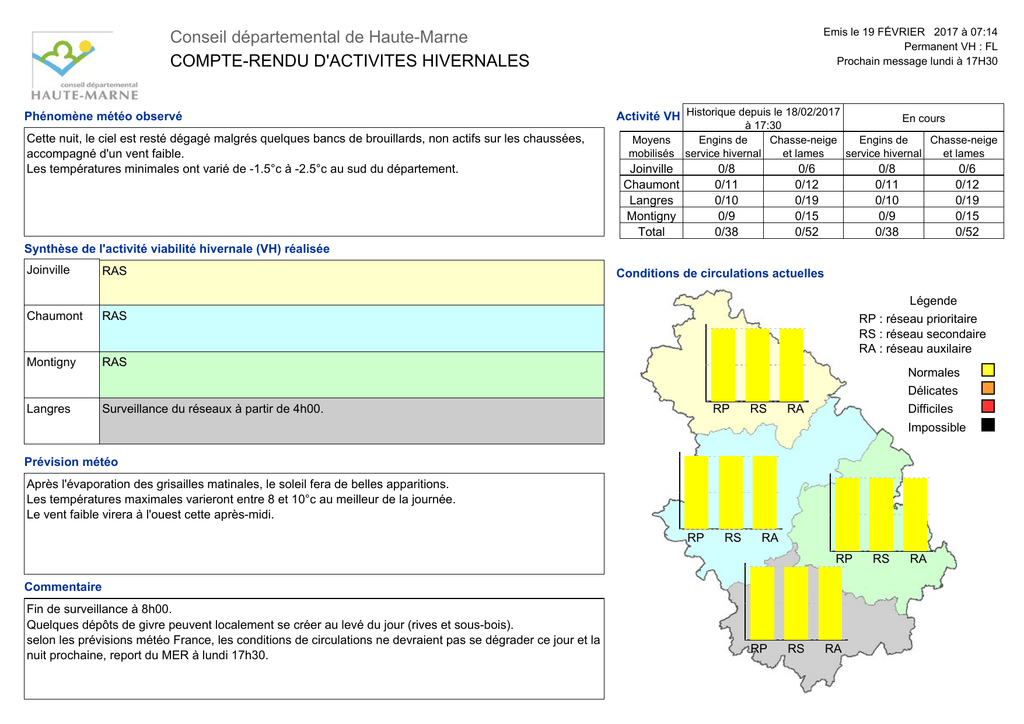
Task: Click the RP bar in the green Montigny chart
Action: [848, 514]
